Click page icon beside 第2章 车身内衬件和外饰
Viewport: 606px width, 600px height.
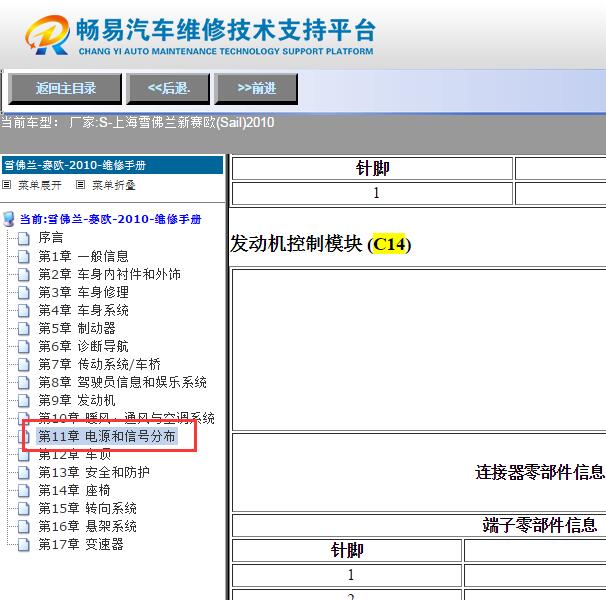tap(24, 274)
